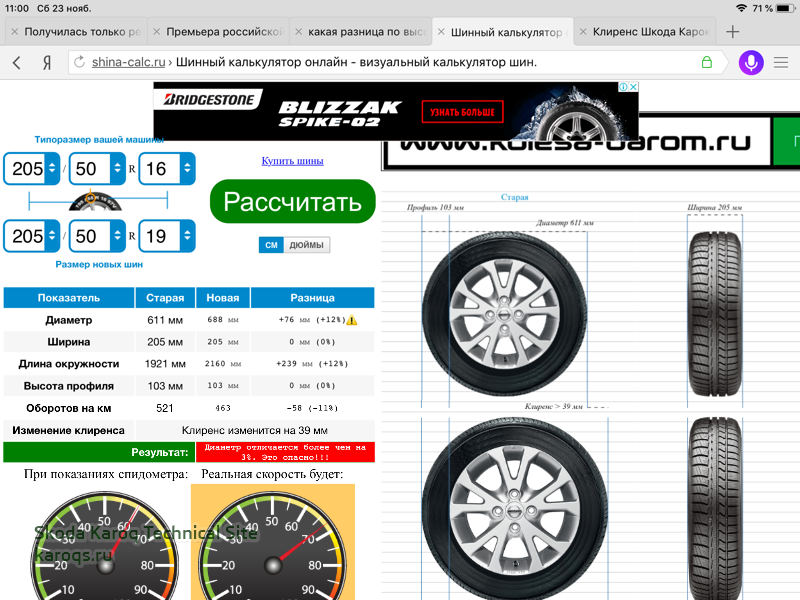800x600 pixels.
Task: Switch to 'какая разница по высоте' tab
Action: click(360, 32)
